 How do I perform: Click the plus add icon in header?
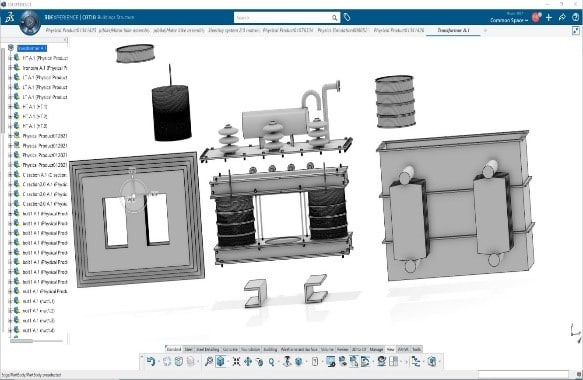point(549,17)
